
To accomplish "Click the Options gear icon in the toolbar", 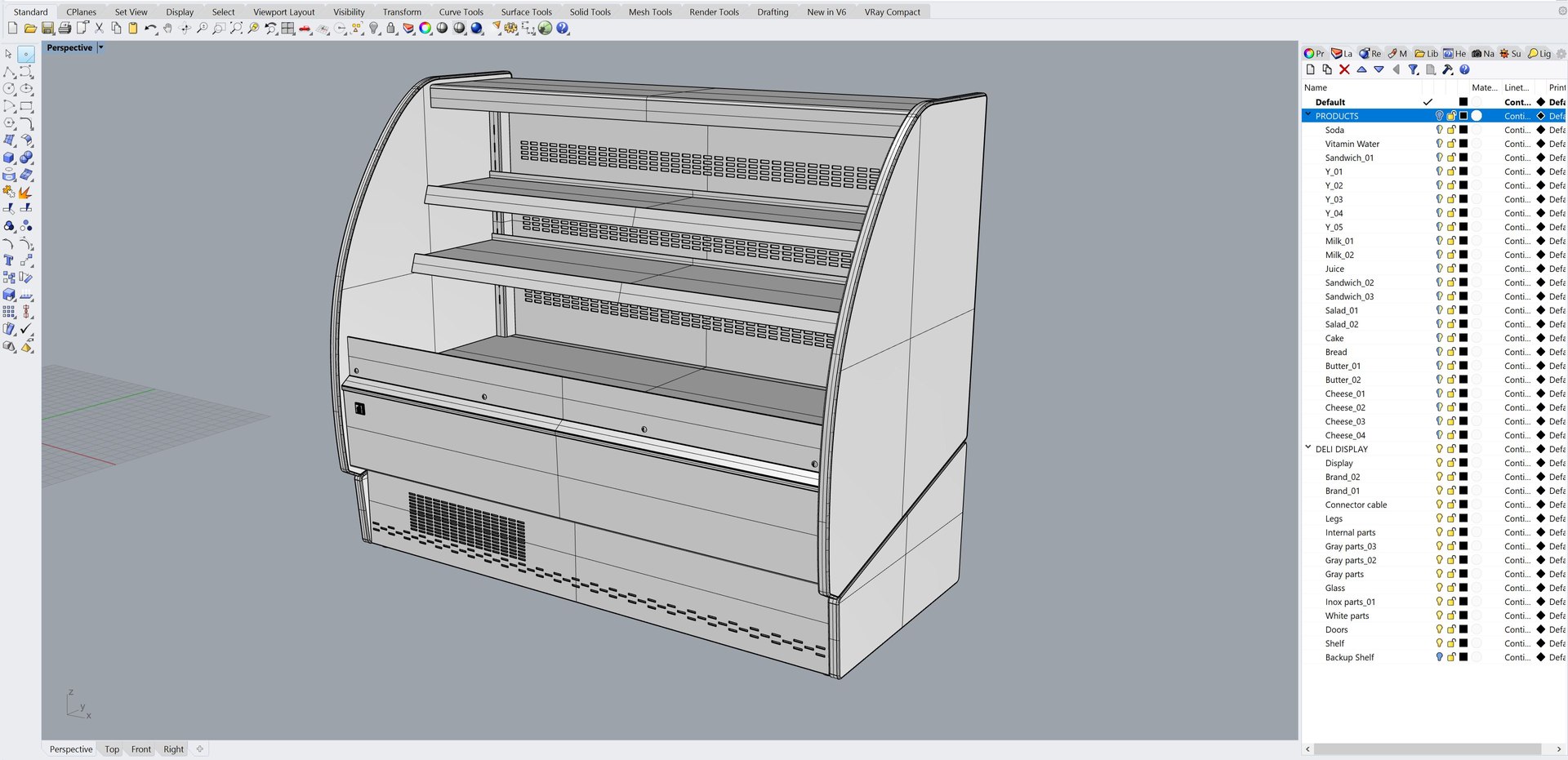I will pyautogui.click(x=511, y=29).
